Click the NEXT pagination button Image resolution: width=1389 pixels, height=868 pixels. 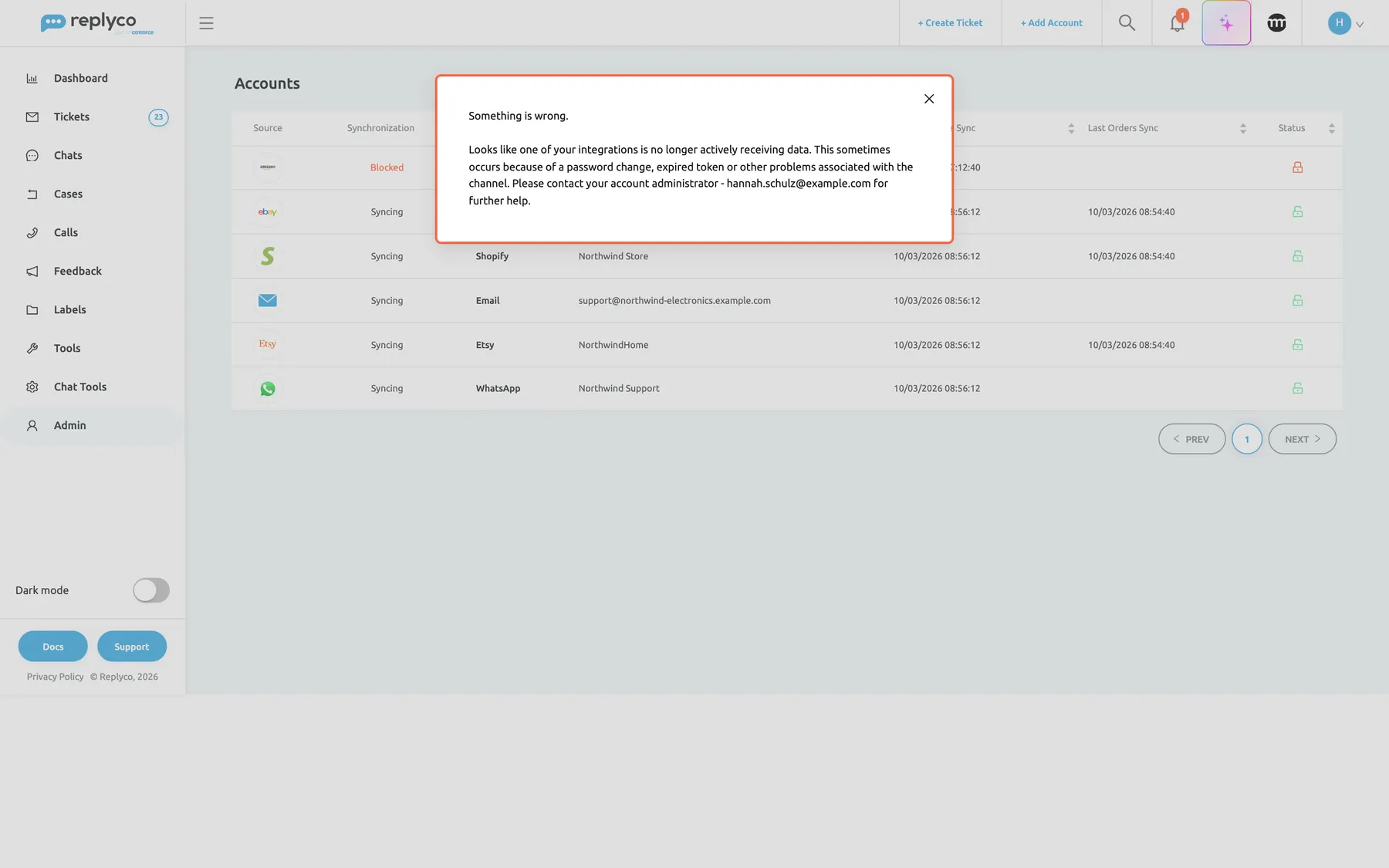tap(1303, 439)
